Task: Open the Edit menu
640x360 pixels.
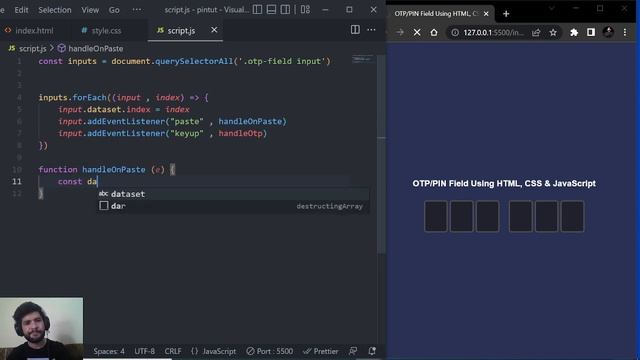Action: tap(21, 10)
